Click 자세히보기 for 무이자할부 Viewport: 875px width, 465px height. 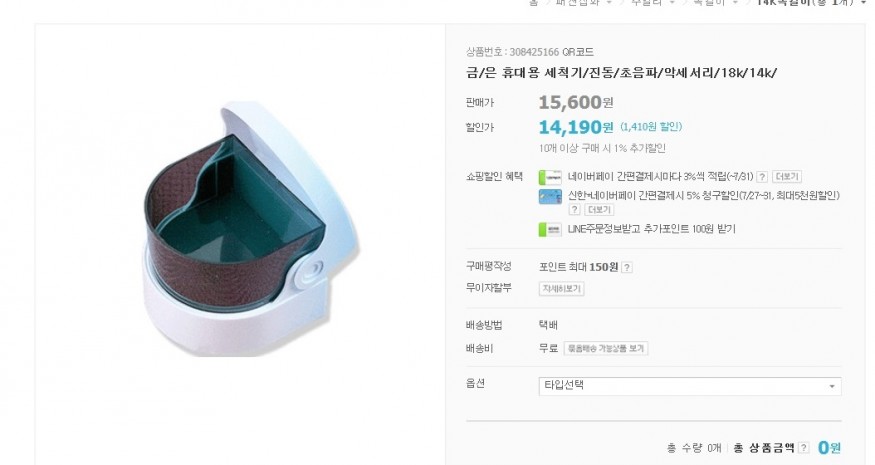click(x=561, y=289)
